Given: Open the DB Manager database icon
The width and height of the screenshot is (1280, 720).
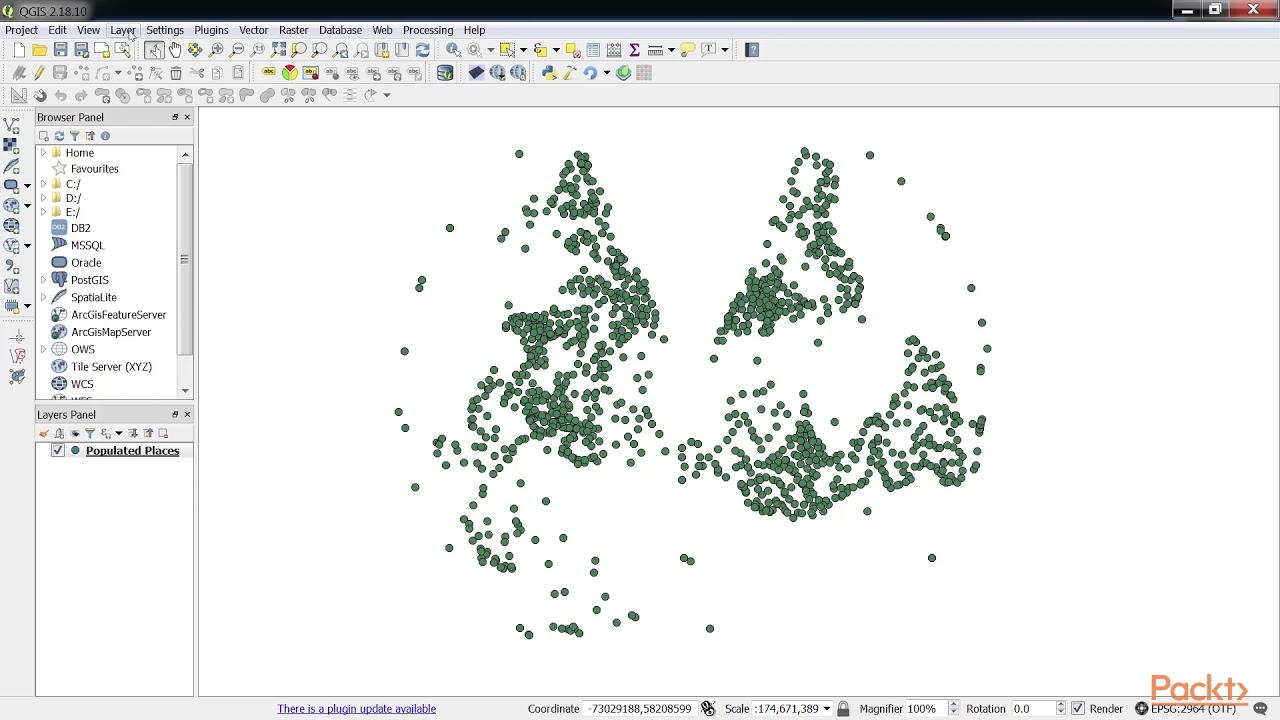Looking at the screenshot, I should [445, 73].
